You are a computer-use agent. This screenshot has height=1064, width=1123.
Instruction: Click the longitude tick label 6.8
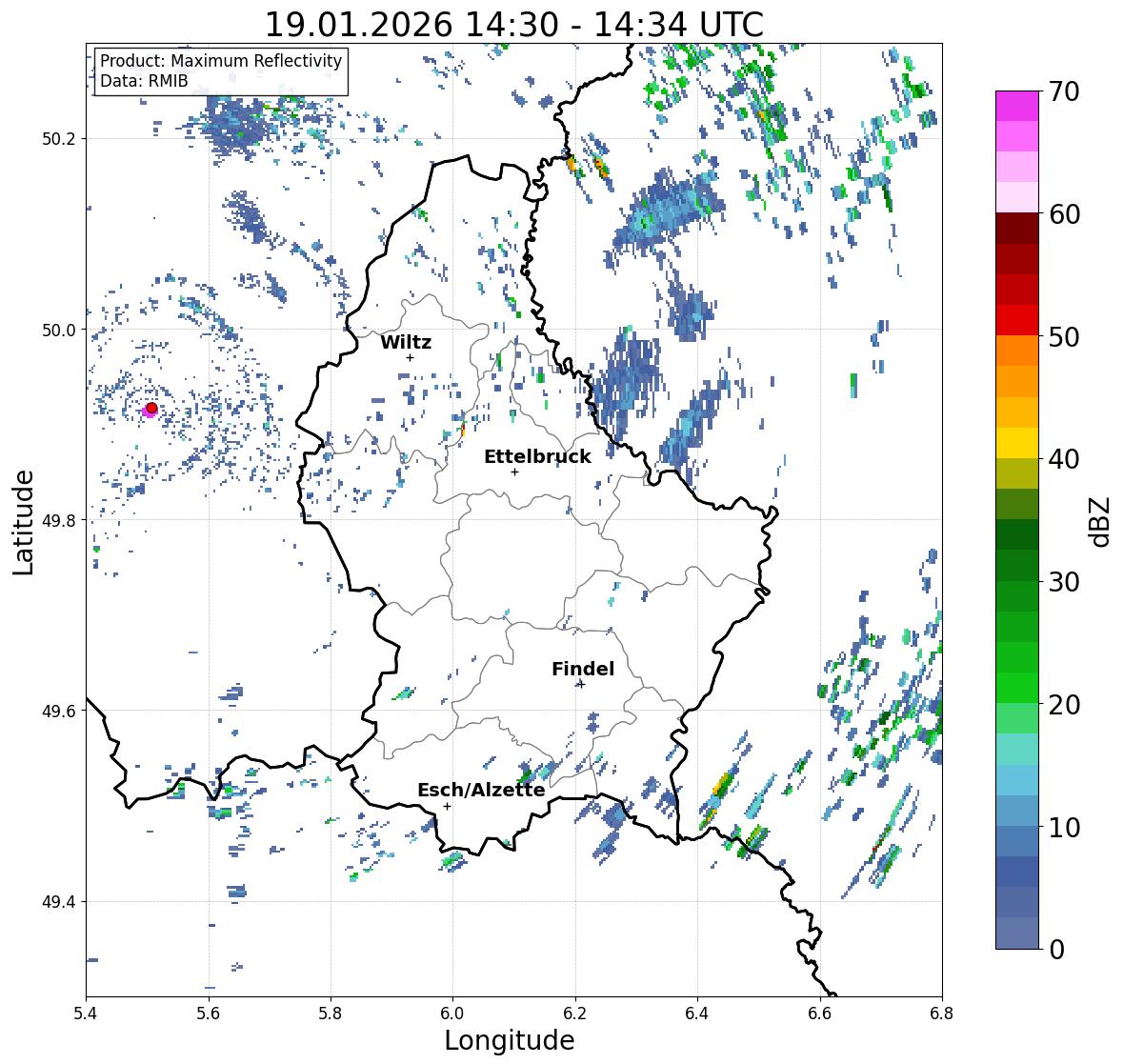click(x=942, y=1013)
